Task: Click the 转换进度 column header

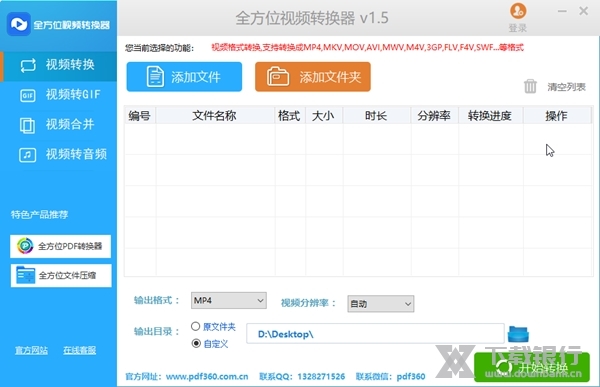Action: [490, 116]
